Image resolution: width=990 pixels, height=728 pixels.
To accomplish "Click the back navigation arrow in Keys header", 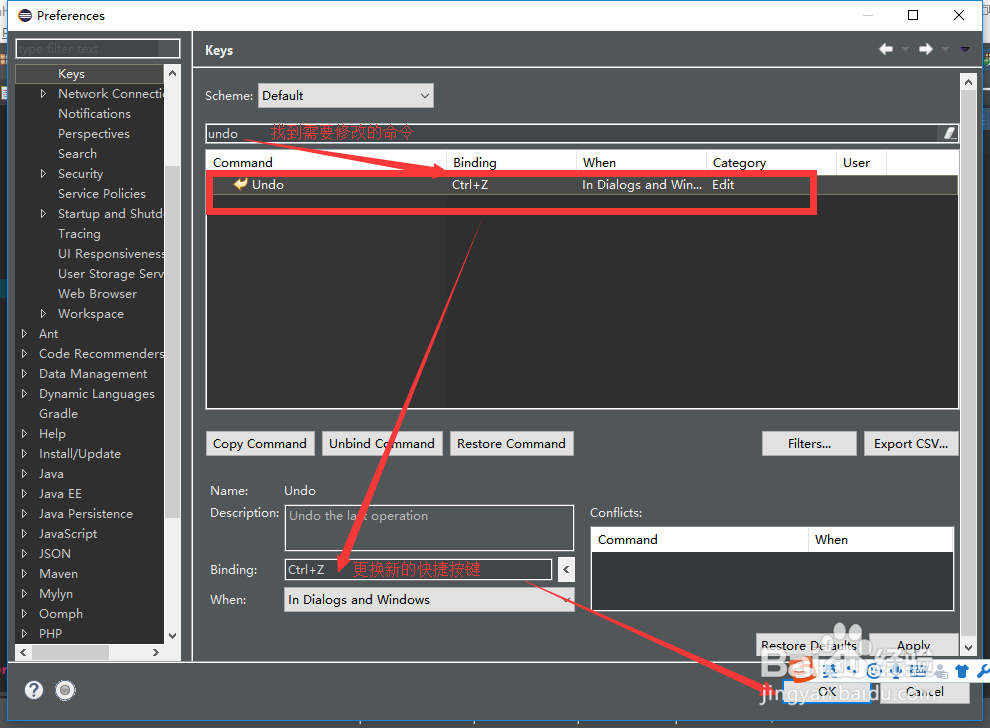I will click(x=886, y=49).
